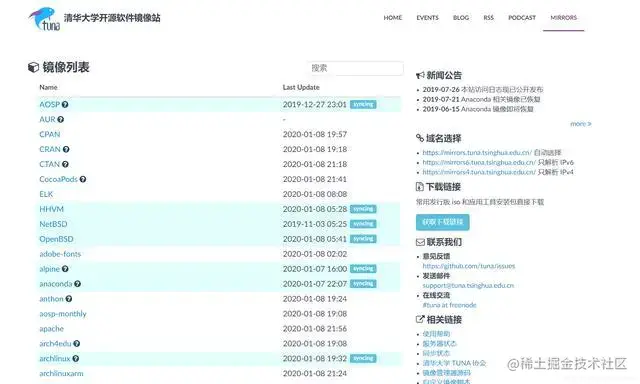Open the alpine mirror link

(49, 269)
